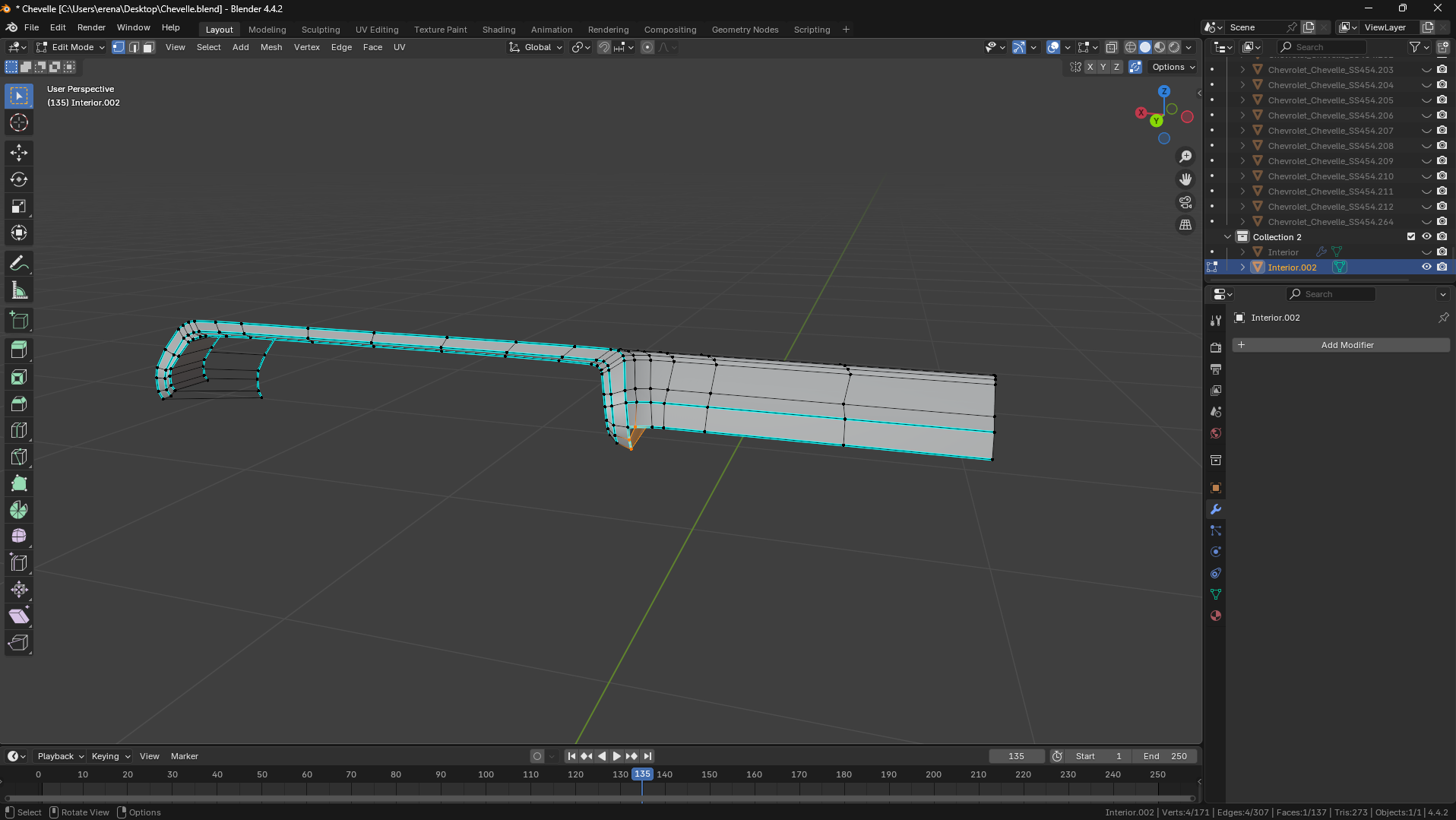1456x820 pixels.
Task: Select the Loop Cut tool
Action: (x=19, y=430)
